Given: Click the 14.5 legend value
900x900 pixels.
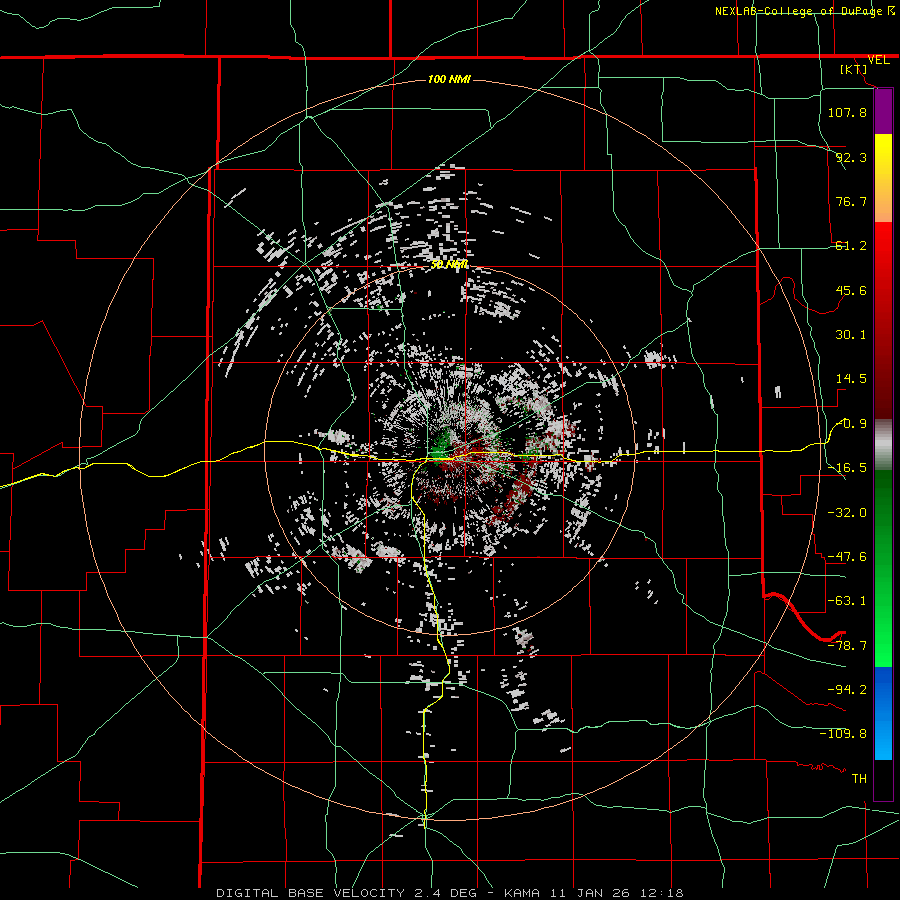Looking at the screenshot, I should [x=851, y=379].
